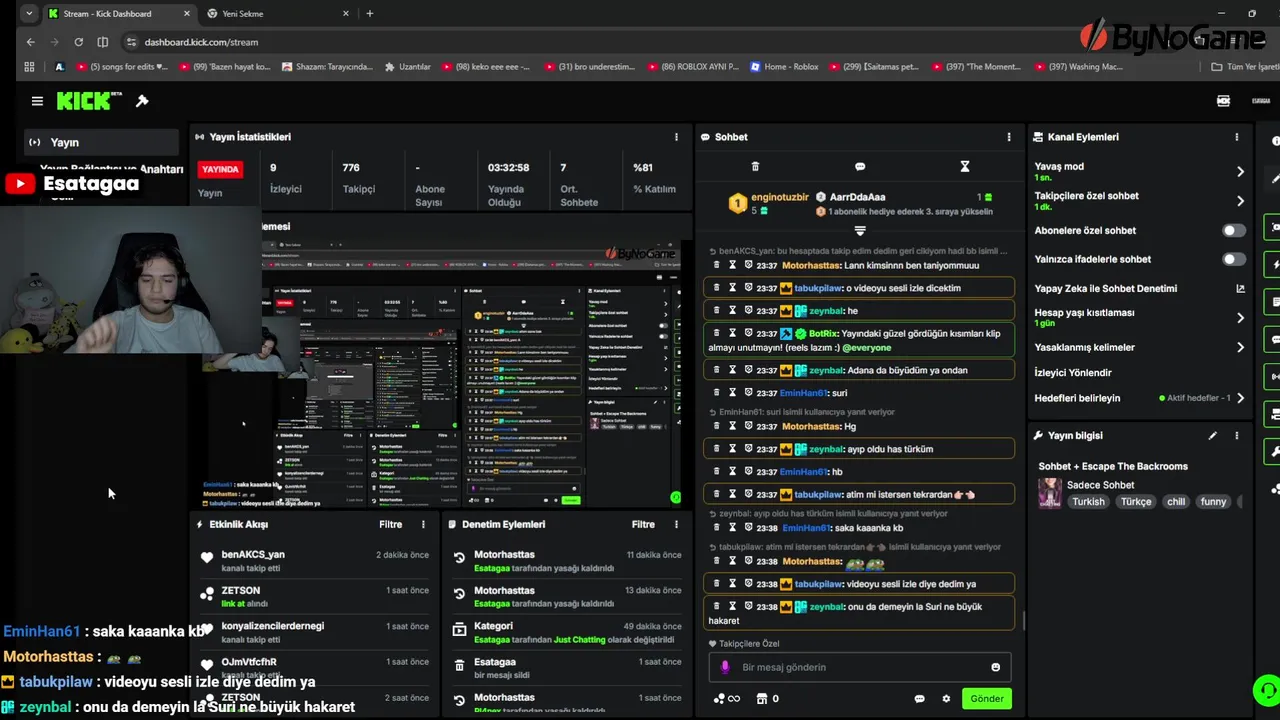Click the Bir mesaj gönderin input field
The image size is (1280, 720).
coord(860,667)
